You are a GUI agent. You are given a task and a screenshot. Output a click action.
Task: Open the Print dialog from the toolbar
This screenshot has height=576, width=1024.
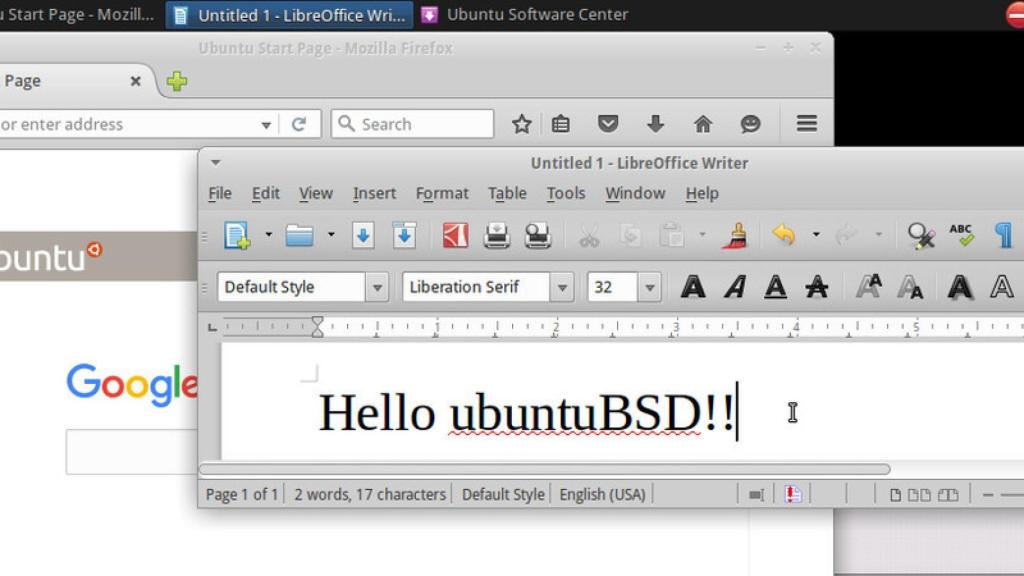(496, 235)
